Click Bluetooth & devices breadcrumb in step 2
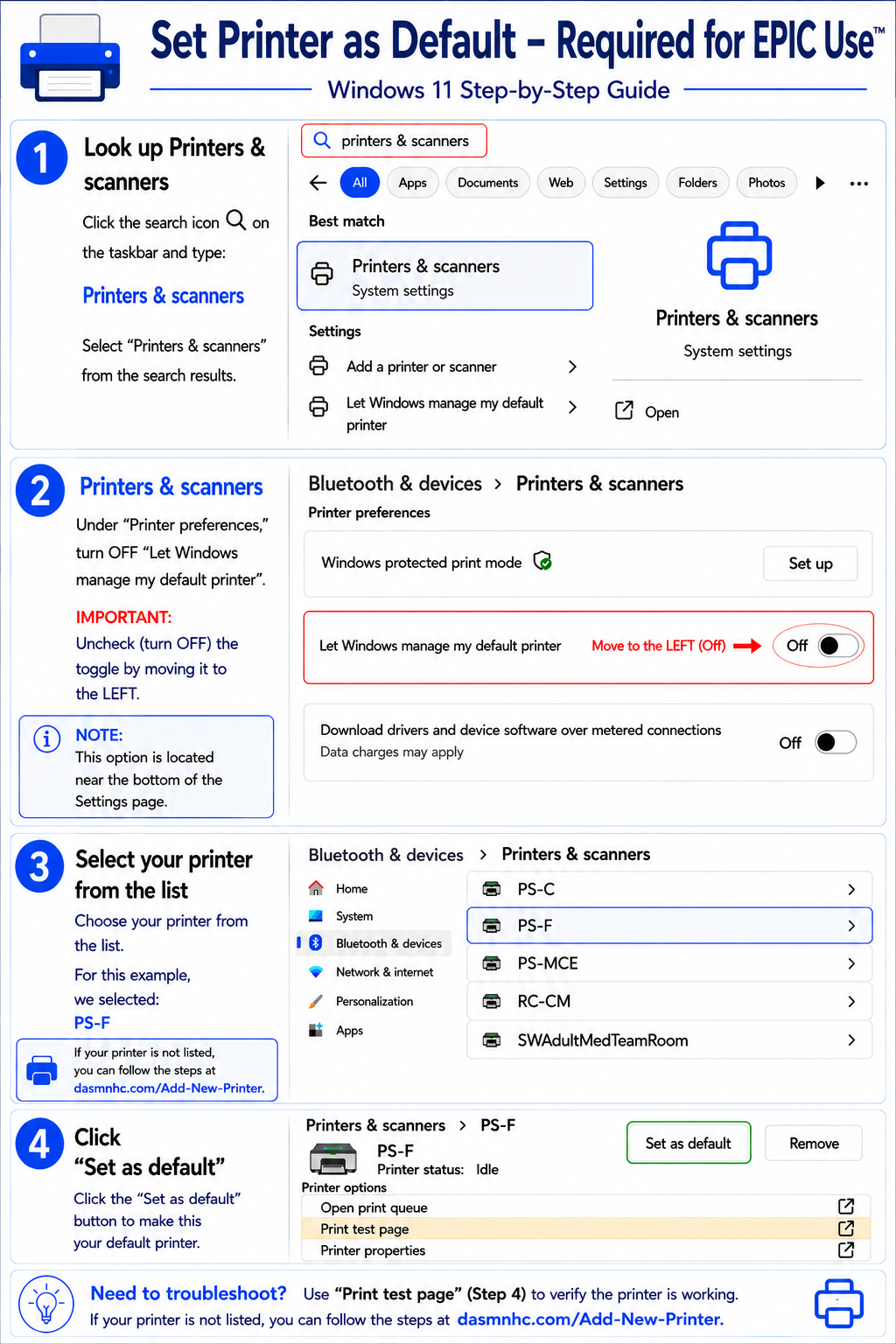896x1344 pixels. coord(395,484)
